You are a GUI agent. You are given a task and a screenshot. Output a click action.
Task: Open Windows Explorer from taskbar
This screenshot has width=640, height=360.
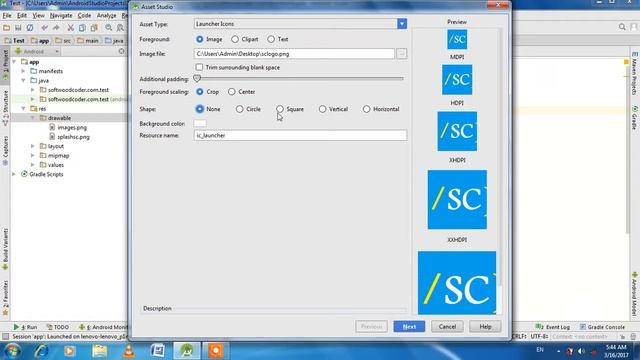[x=99, y=351]
